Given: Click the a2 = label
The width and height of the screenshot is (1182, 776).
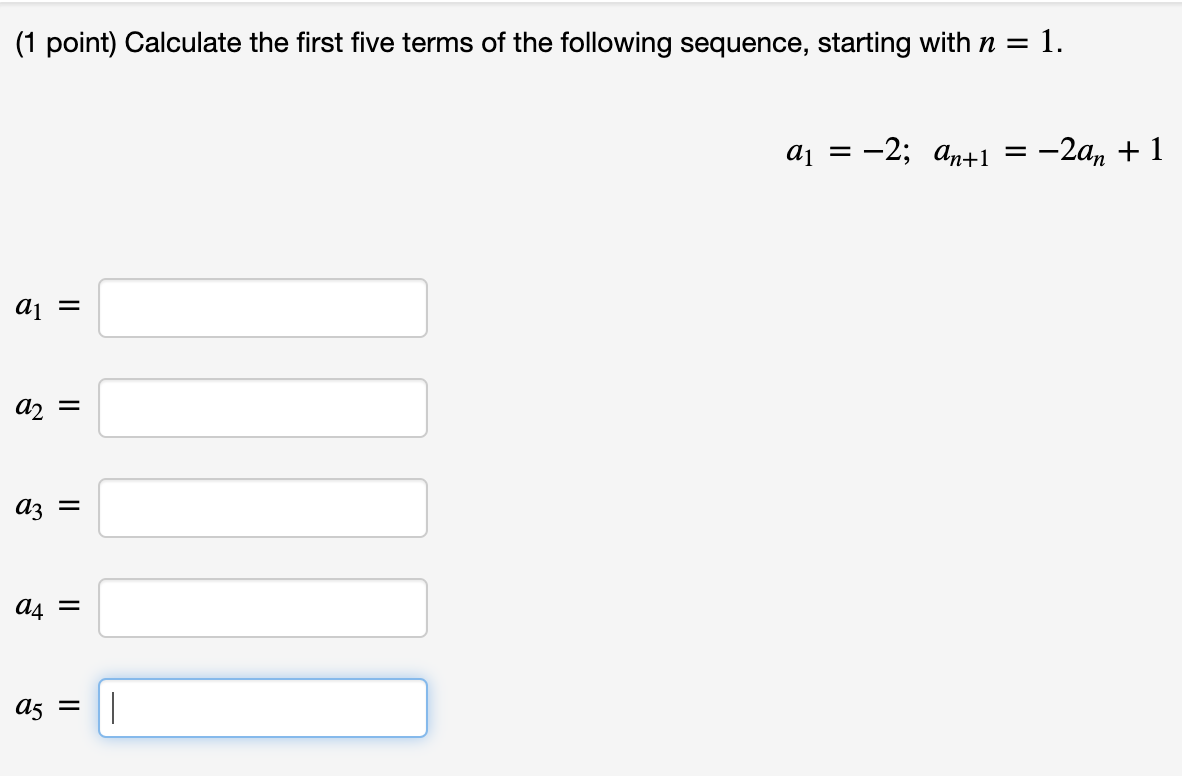Looking at the screenshot, I should click(43, 407).
